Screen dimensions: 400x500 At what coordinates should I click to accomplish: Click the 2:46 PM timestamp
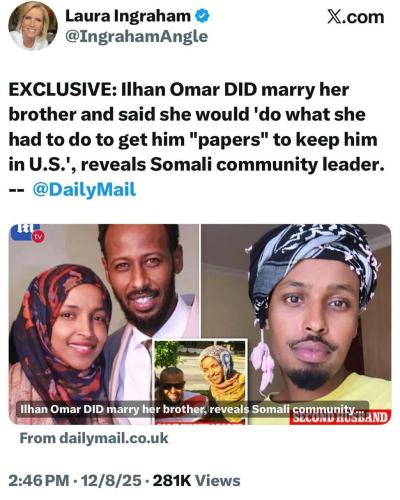(x=39, y=481)
